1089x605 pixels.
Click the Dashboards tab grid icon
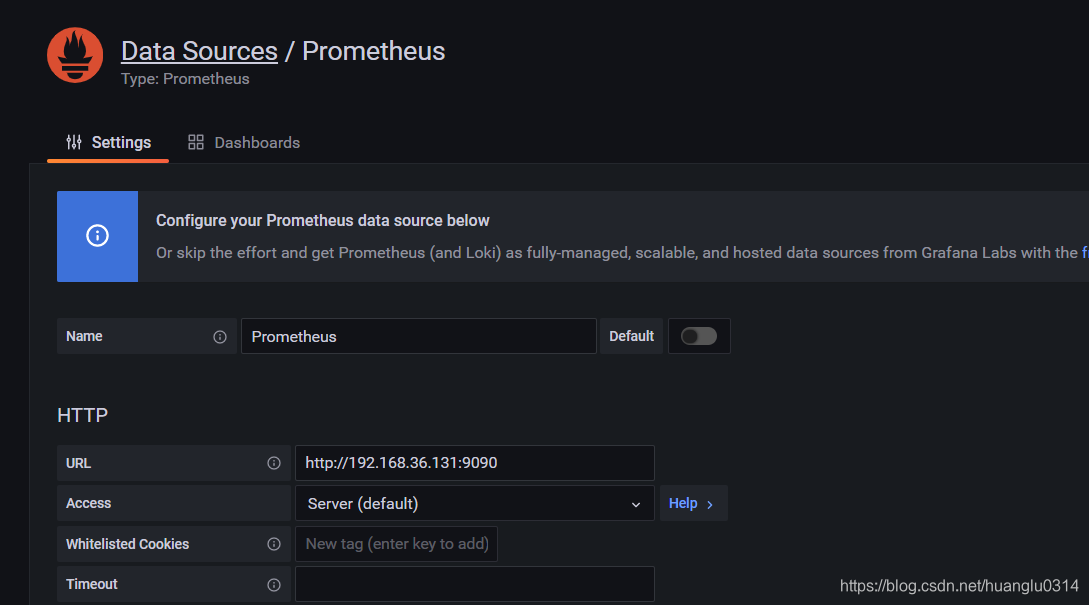coord(196,142)
